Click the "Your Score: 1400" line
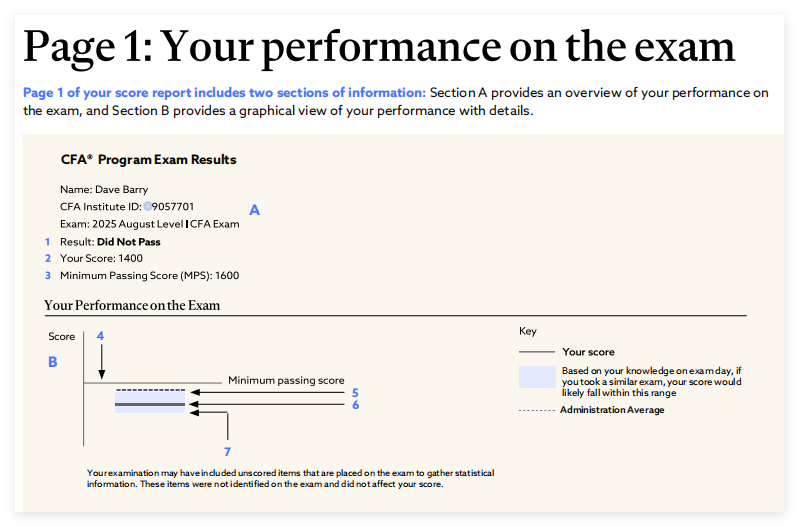Screen dimensions: 799x527 click(101, 258)
